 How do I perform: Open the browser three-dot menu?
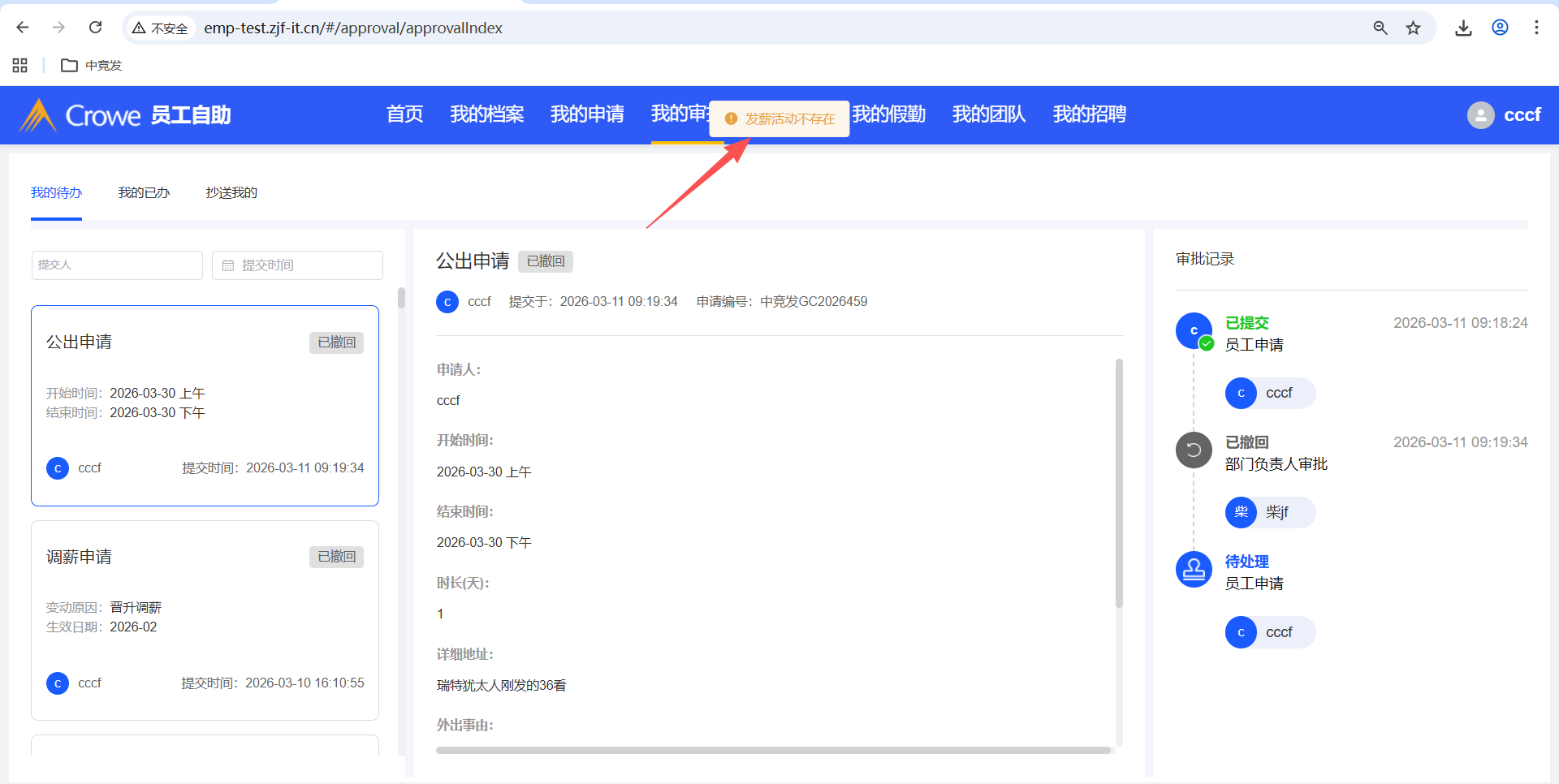1536,28
